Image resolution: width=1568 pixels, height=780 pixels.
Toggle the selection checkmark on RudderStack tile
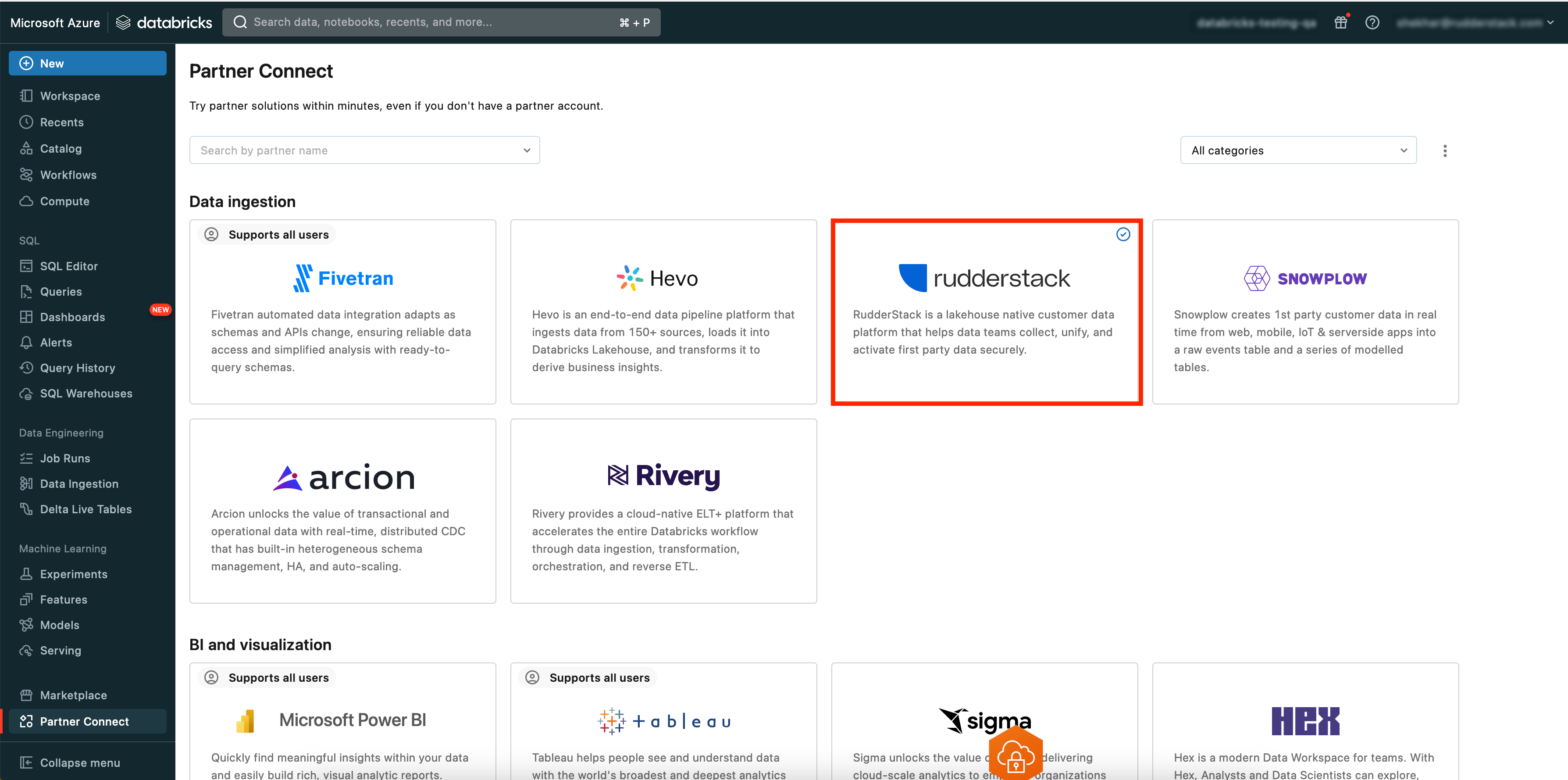click(x=1123, y=234)
